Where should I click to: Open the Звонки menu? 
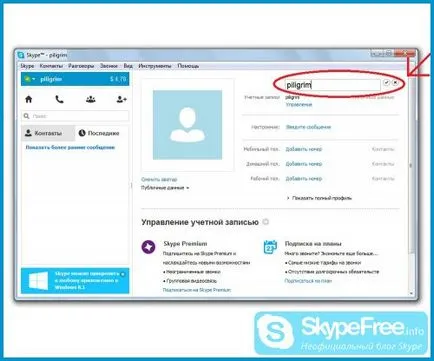(108, 66)
